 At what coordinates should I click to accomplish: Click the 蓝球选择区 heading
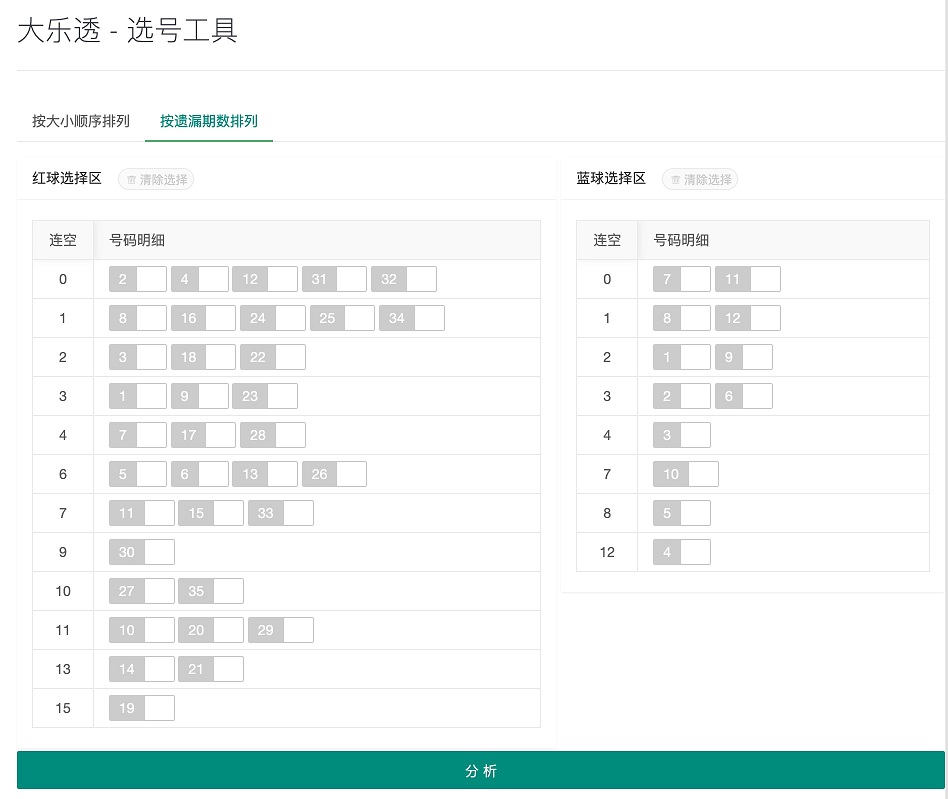pyautogui.click(x=611, y=178)
